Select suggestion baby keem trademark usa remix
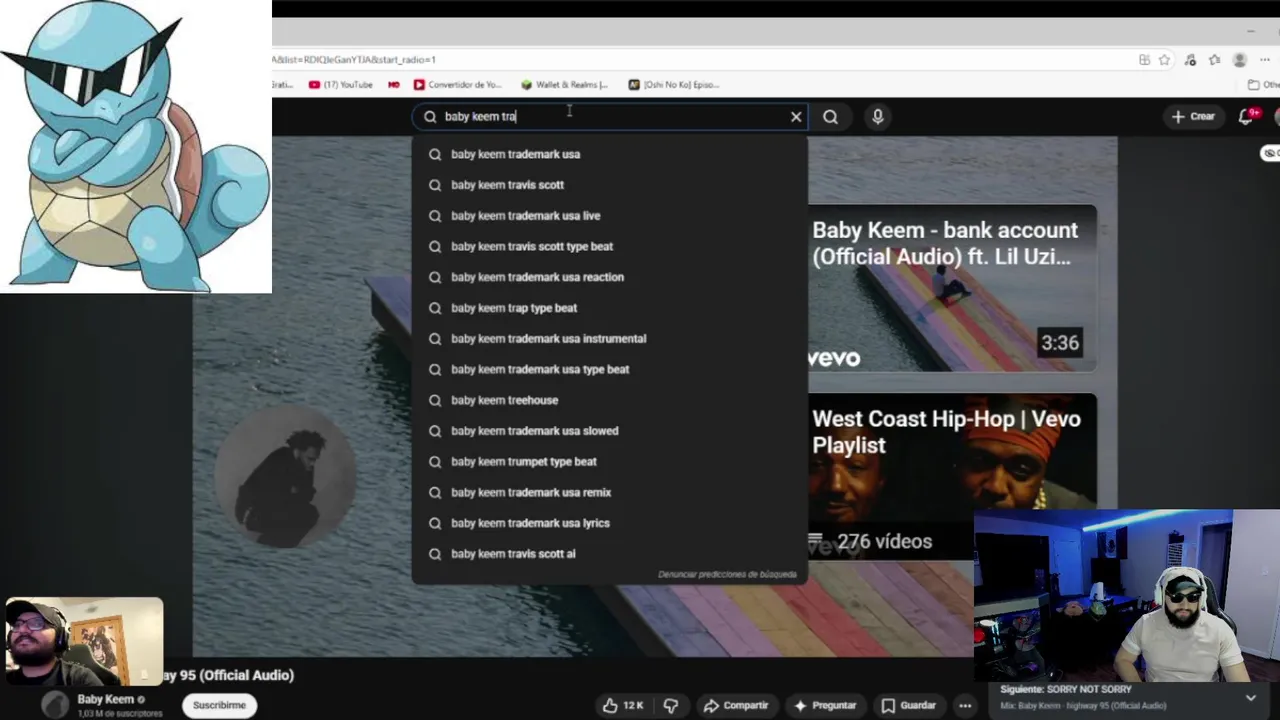Screen dimensions: 1280x720 coord(610,492)
